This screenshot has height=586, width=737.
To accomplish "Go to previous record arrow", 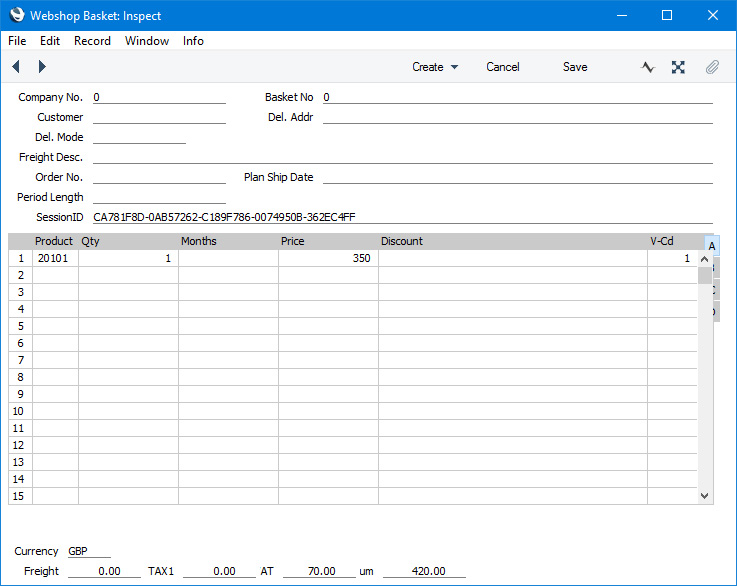I will 16,67.
